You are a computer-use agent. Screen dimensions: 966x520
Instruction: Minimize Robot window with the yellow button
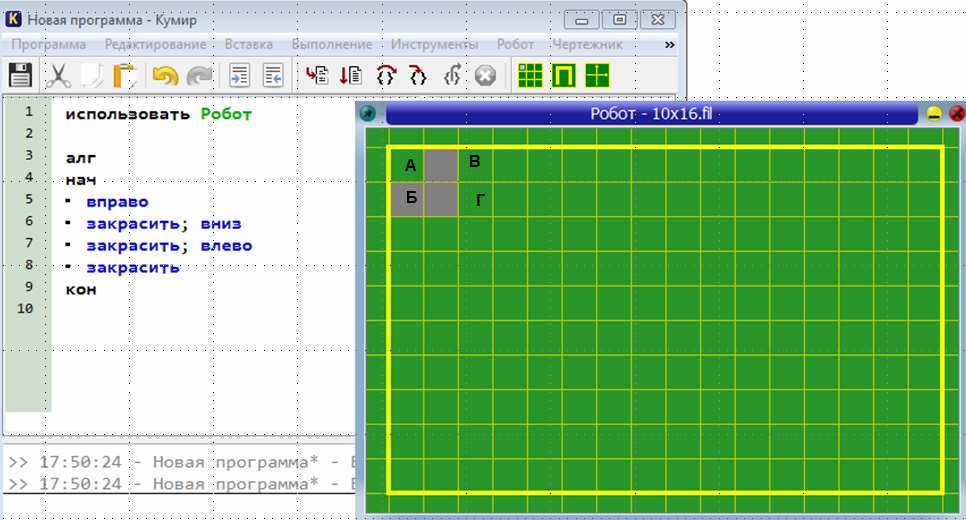934,114
